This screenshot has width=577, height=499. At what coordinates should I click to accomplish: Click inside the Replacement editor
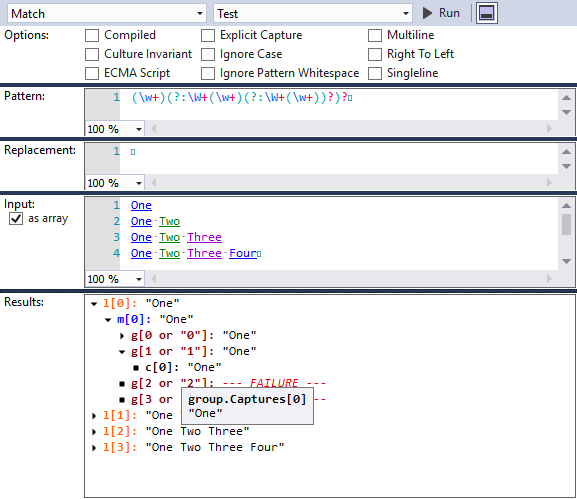339,159
